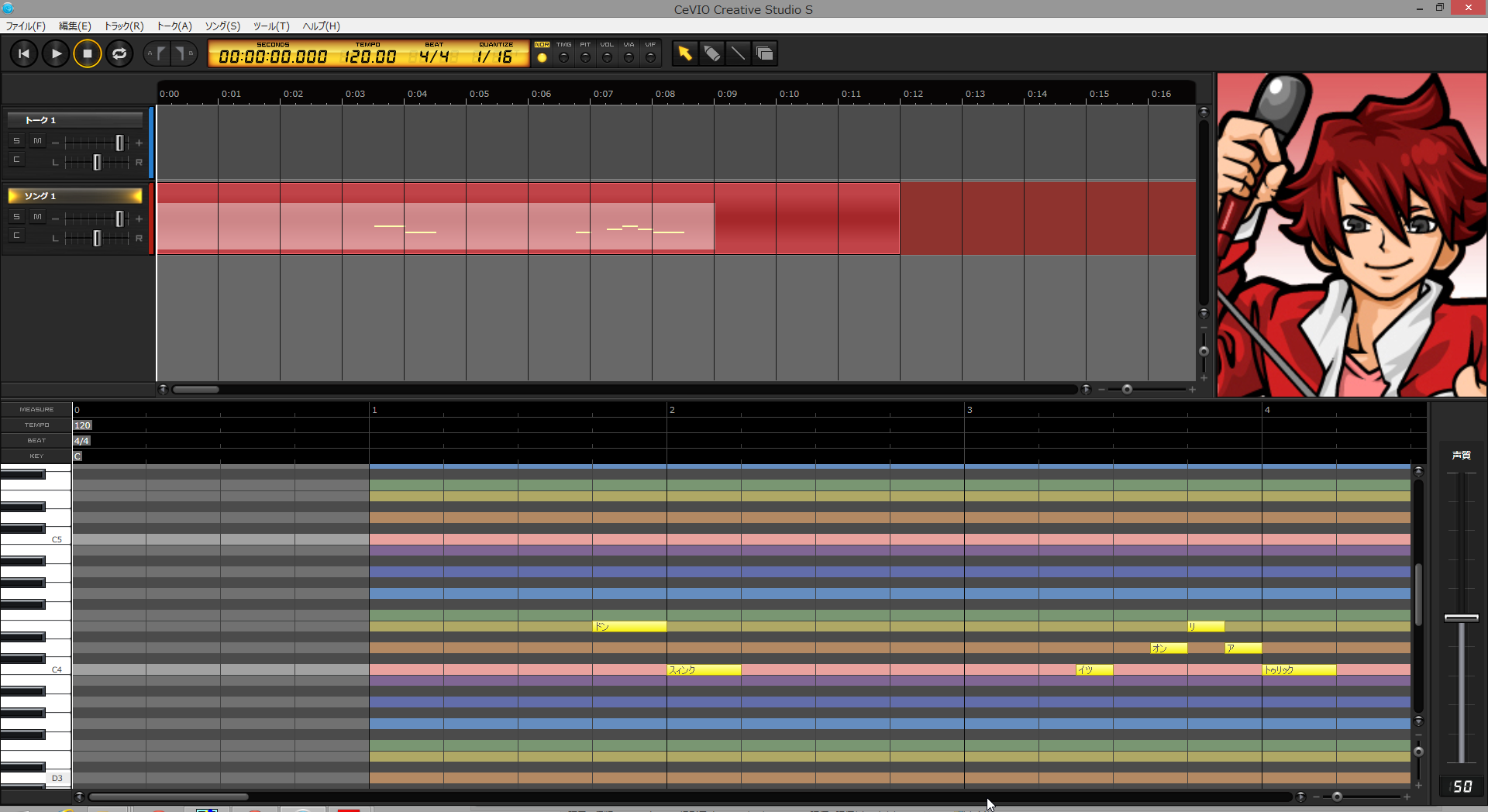Screen dimensions: 1488x812
Task: Select the line drawing tool
Action: pos(738,53)
